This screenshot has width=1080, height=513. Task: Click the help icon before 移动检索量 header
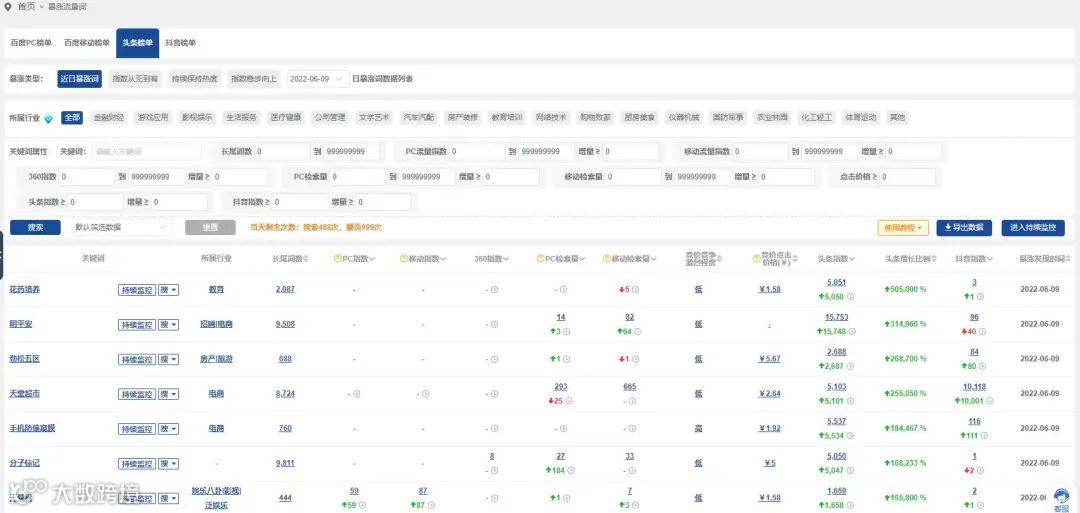coord(607,259)
